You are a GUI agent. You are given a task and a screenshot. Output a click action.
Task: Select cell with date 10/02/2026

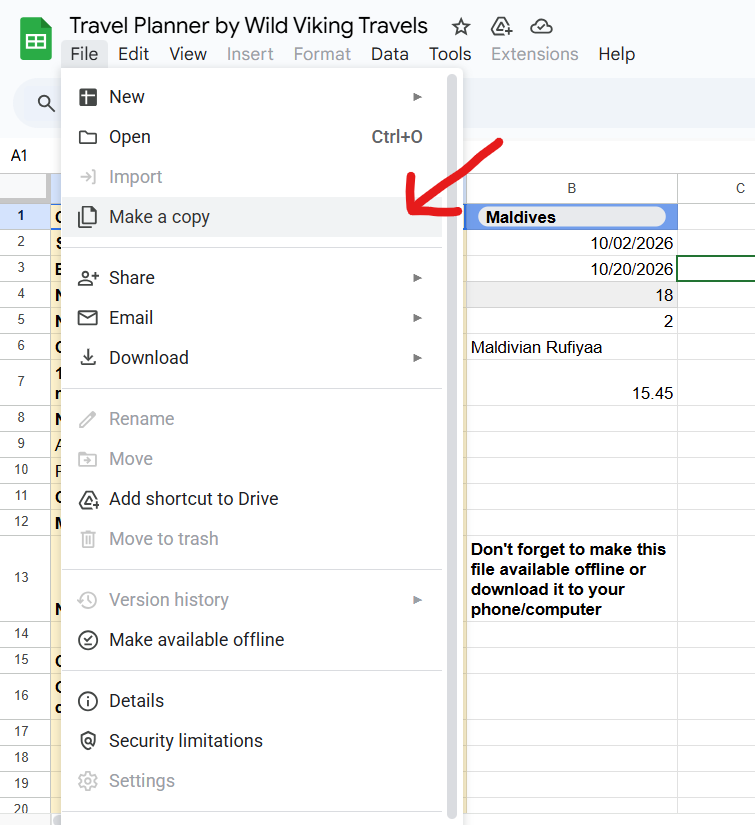(x=571, y=243)
